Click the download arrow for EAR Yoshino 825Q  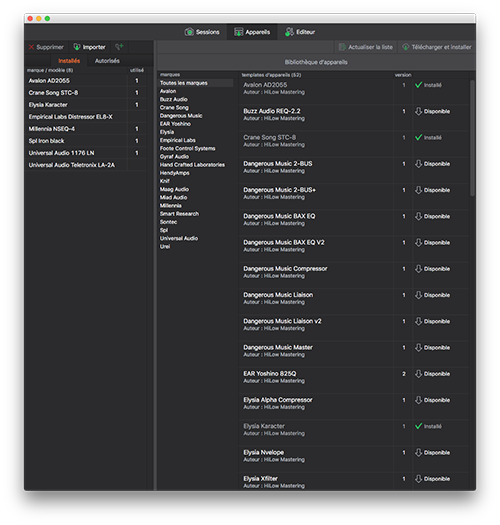point(418,374)
